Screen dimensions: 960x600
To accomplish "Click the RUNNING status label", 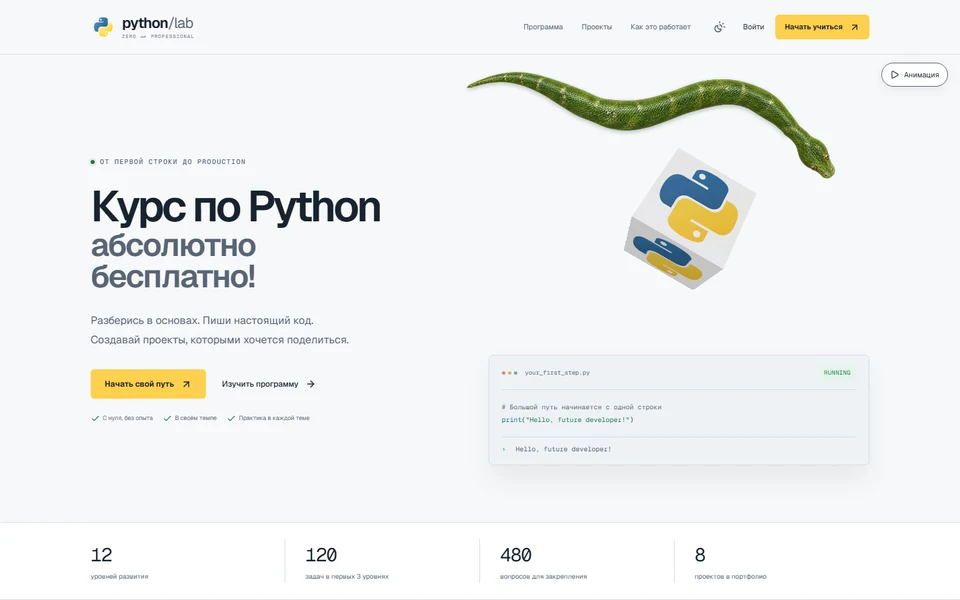I will (837, 372).
